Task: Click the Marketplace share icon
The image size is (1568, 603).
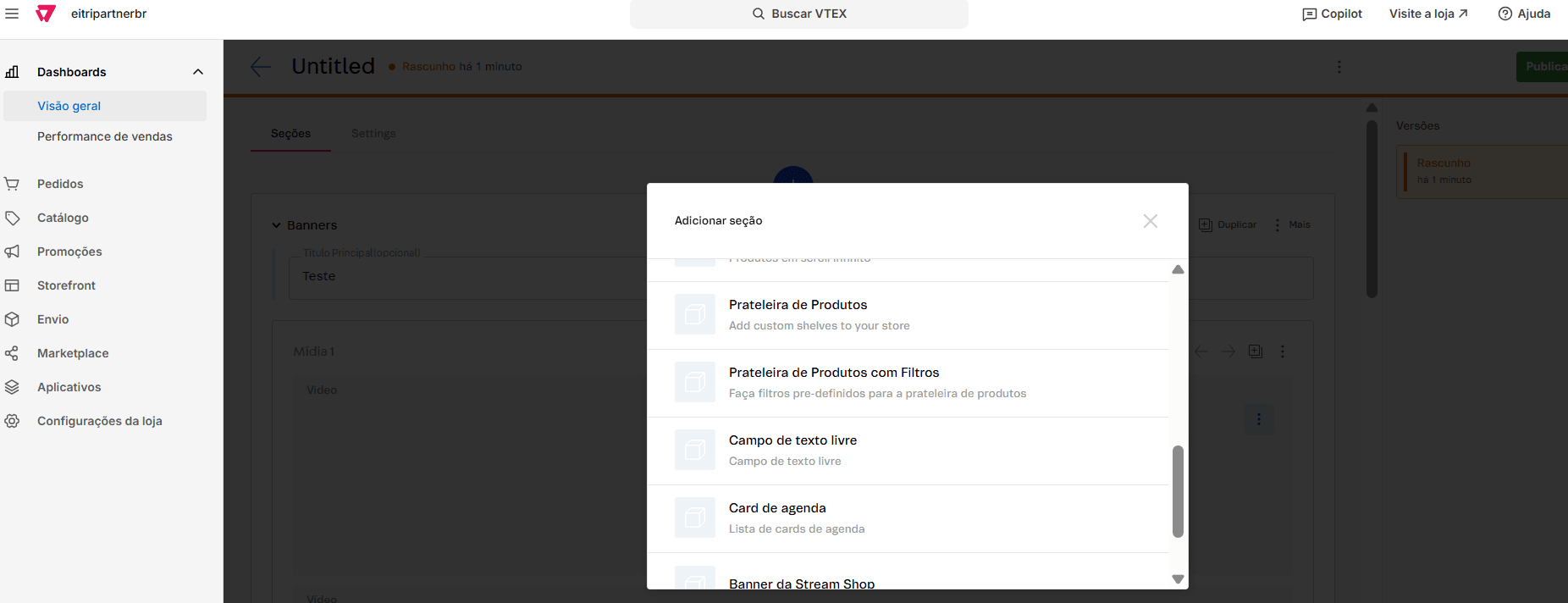Action: pos(12,353)
